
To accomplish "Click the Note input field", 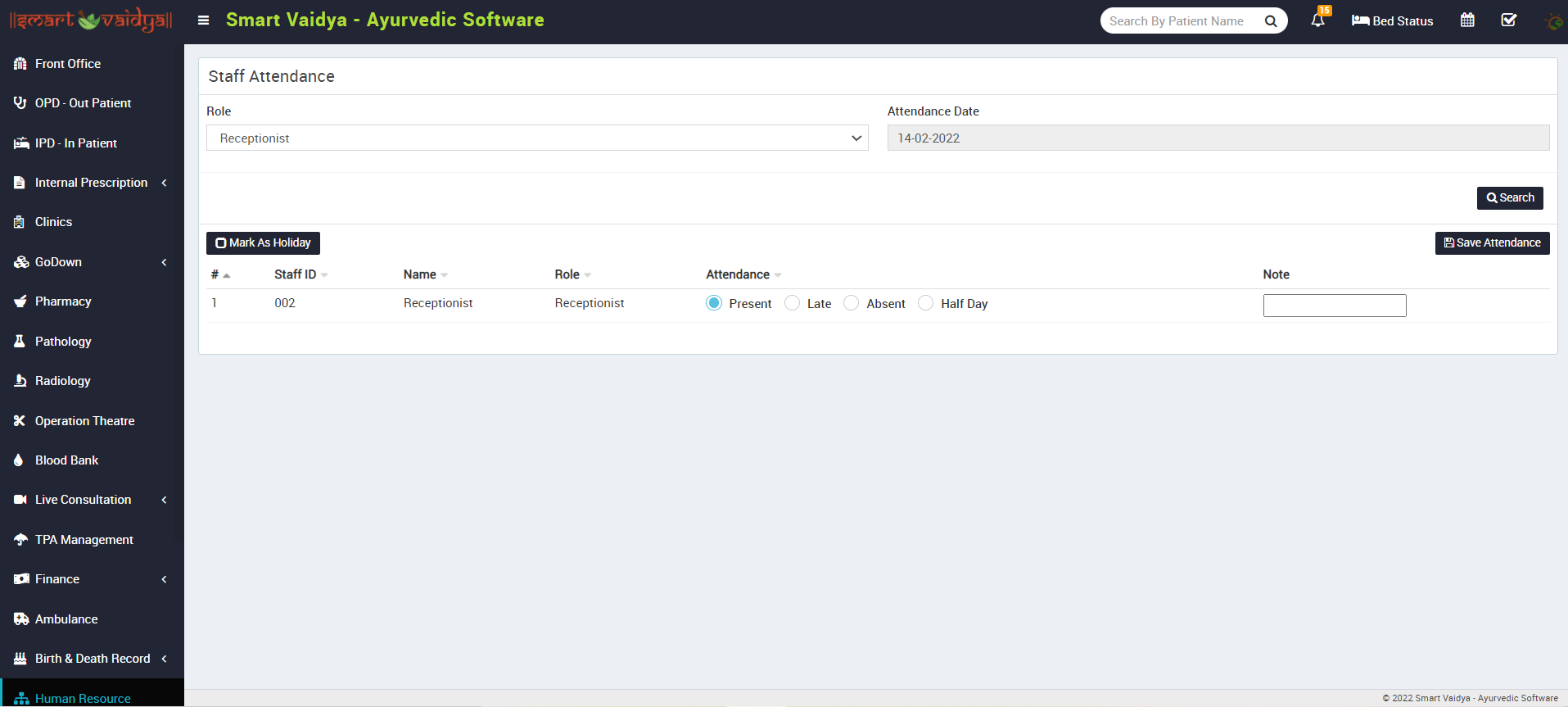I will point(1334,306).
